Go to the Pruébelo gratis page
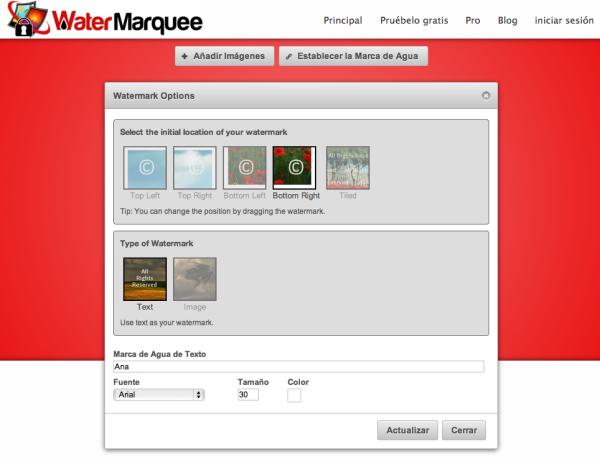Image resolution: width=600 pixels, height=462 pixels. click(414, 20)
